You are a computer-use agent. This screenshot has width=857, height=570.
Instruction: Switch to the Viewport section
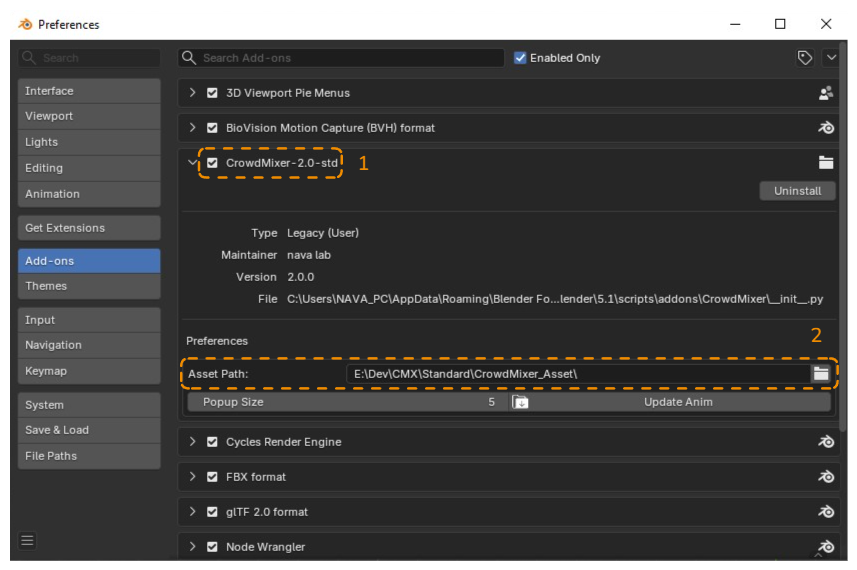coord(89,116)
